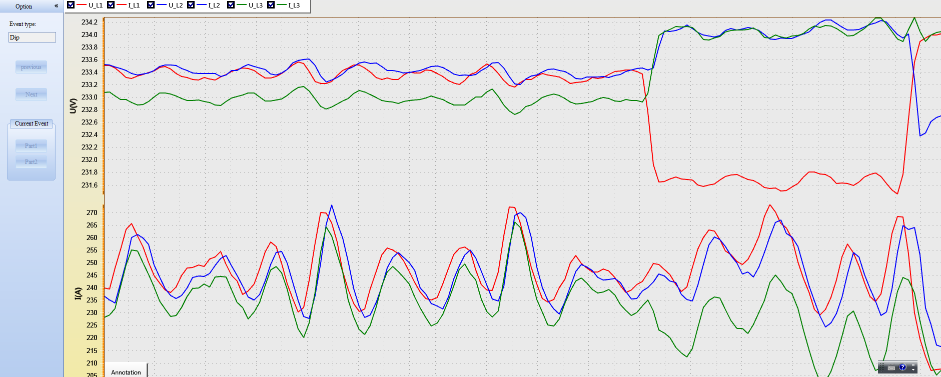Open the floating toolbar's dropdown arrow

pos(913,369)
